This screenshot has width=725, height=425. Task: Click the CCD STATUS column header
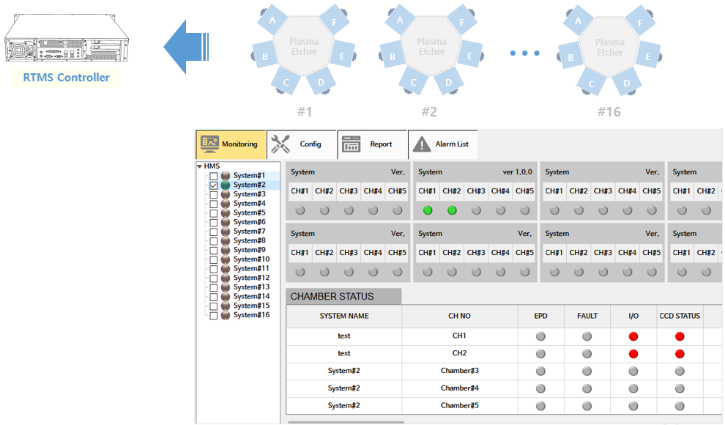point(680,316)
